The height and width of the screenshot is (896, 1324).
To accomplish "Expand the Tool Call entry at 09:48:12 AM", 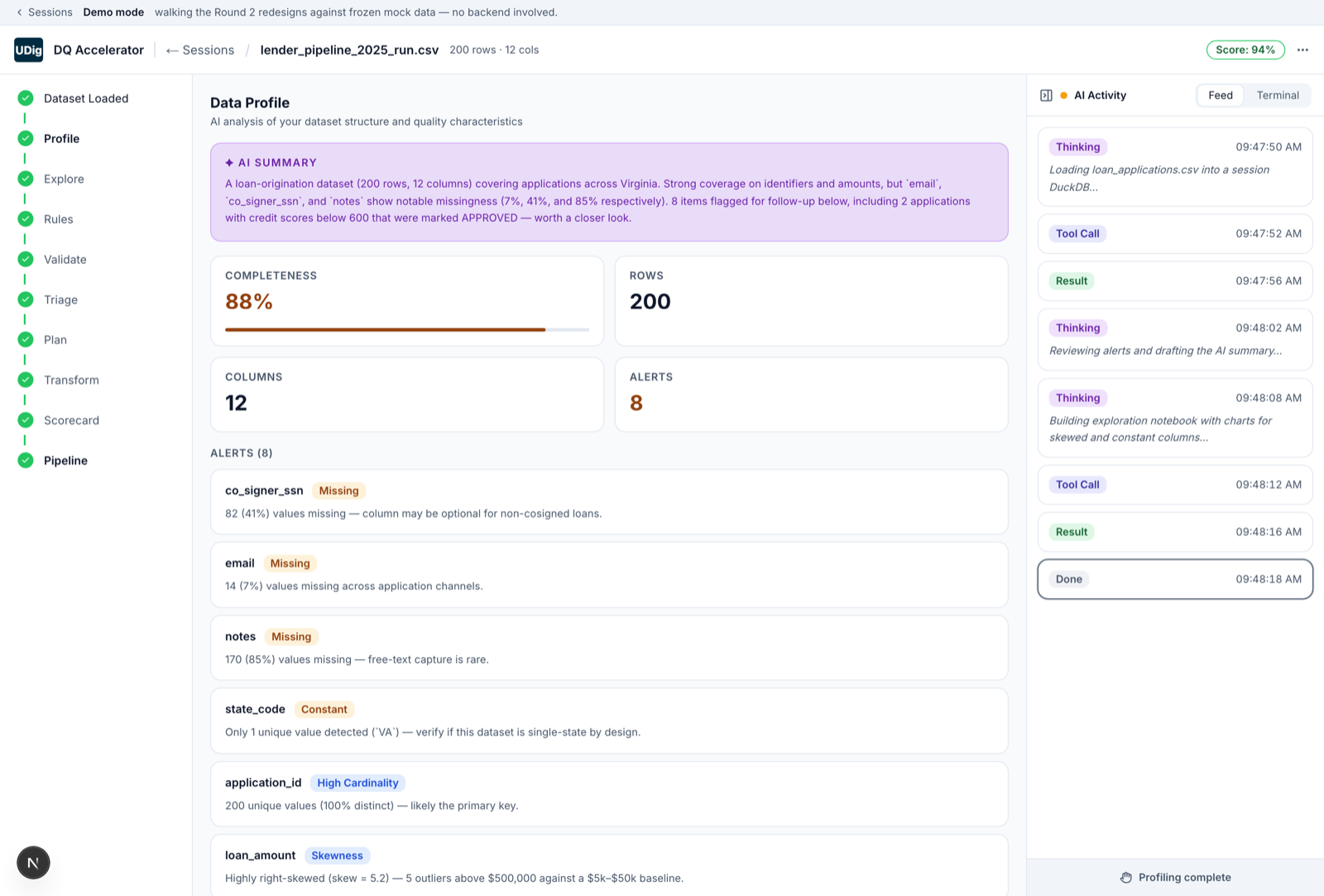I will (1175, 485).
